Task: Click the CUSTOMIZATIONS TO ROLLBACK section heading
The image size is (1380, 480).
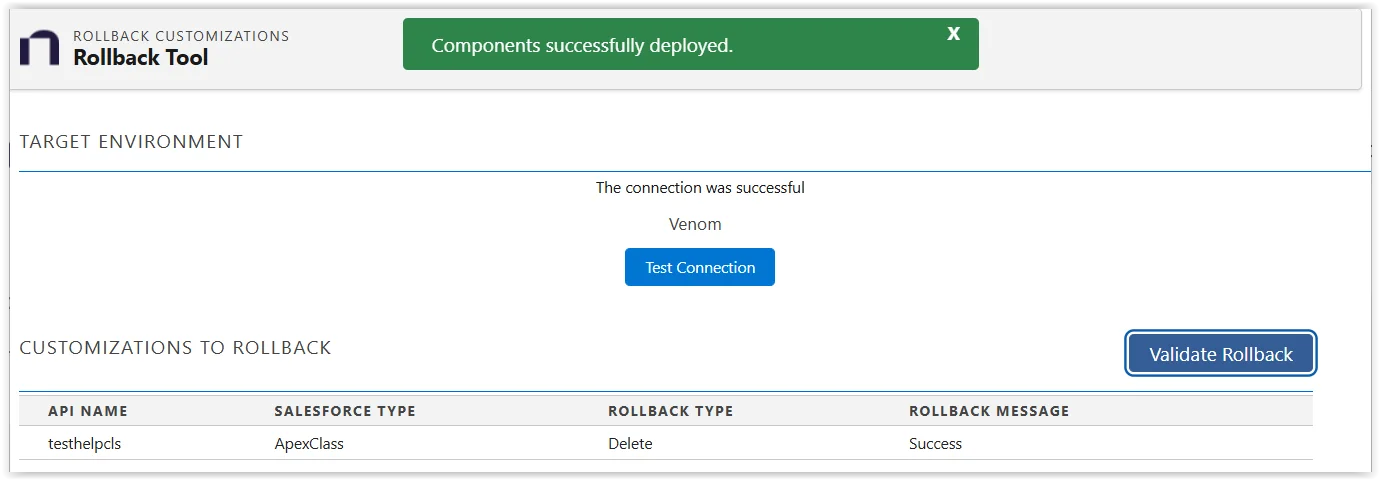Action: 175,348
